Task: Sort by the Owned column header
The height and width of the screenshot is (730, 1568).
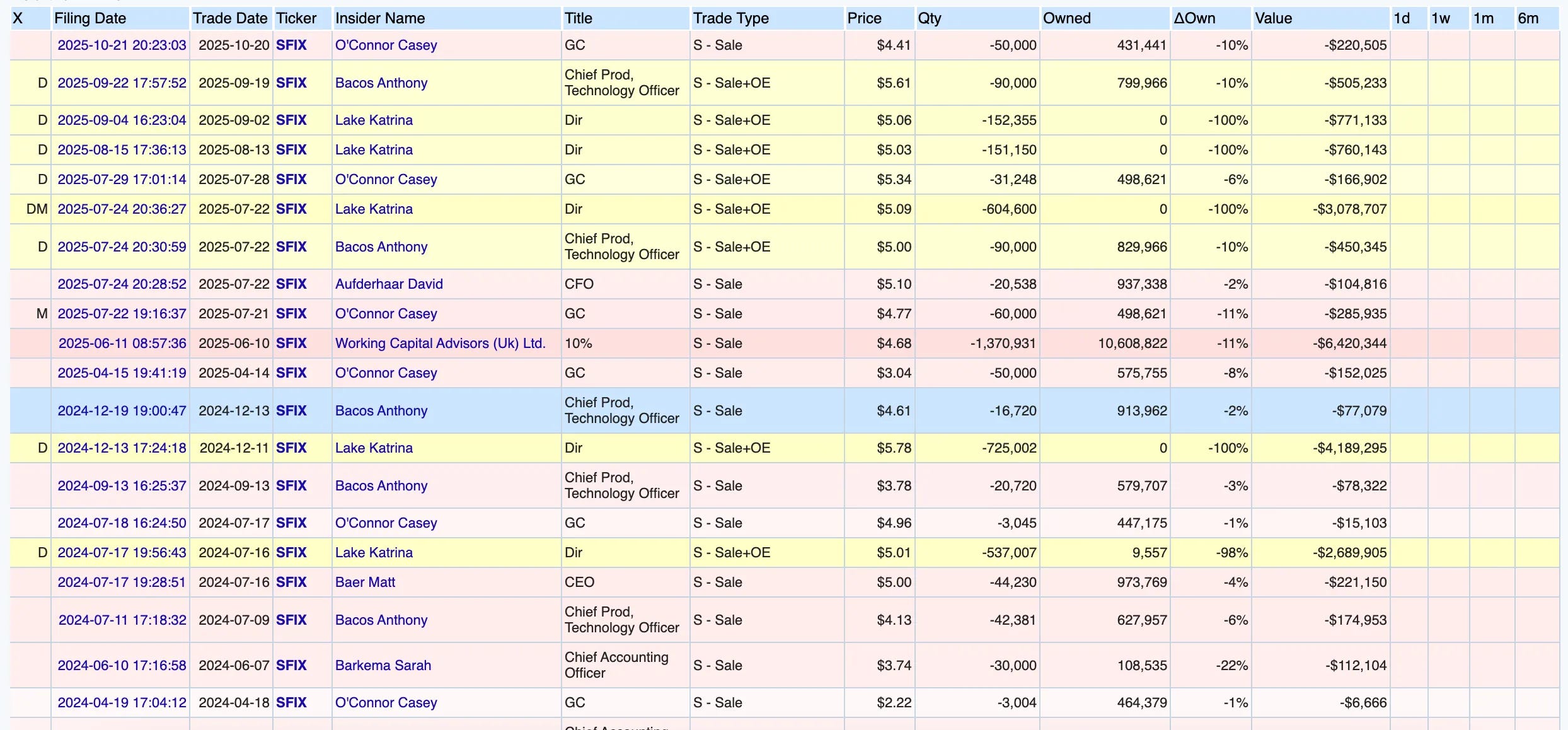Action: click(x=1067, y=18)
